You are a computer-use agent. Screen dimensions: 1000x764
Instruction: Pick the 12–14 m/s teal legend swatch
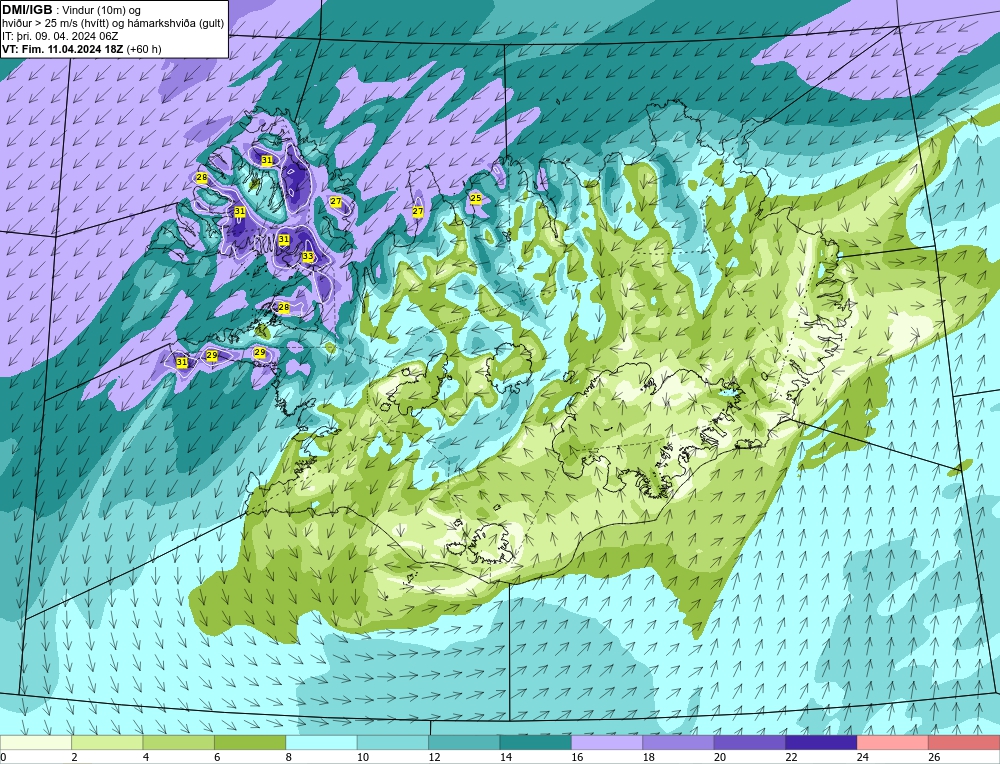tap(464, 742)
